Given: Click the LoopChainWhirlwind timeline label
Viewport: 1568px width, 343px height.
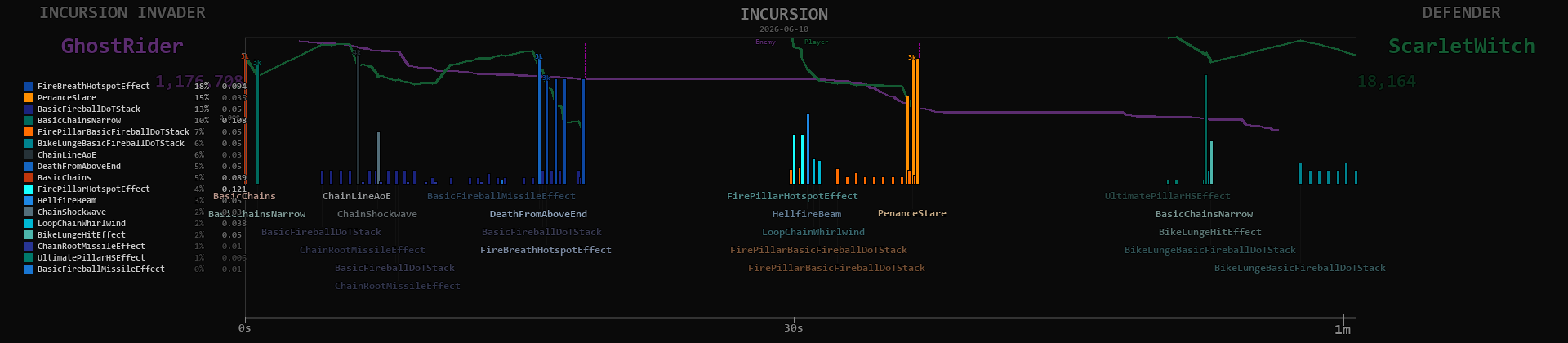Looking at the screenshot, I should (813, 232).
